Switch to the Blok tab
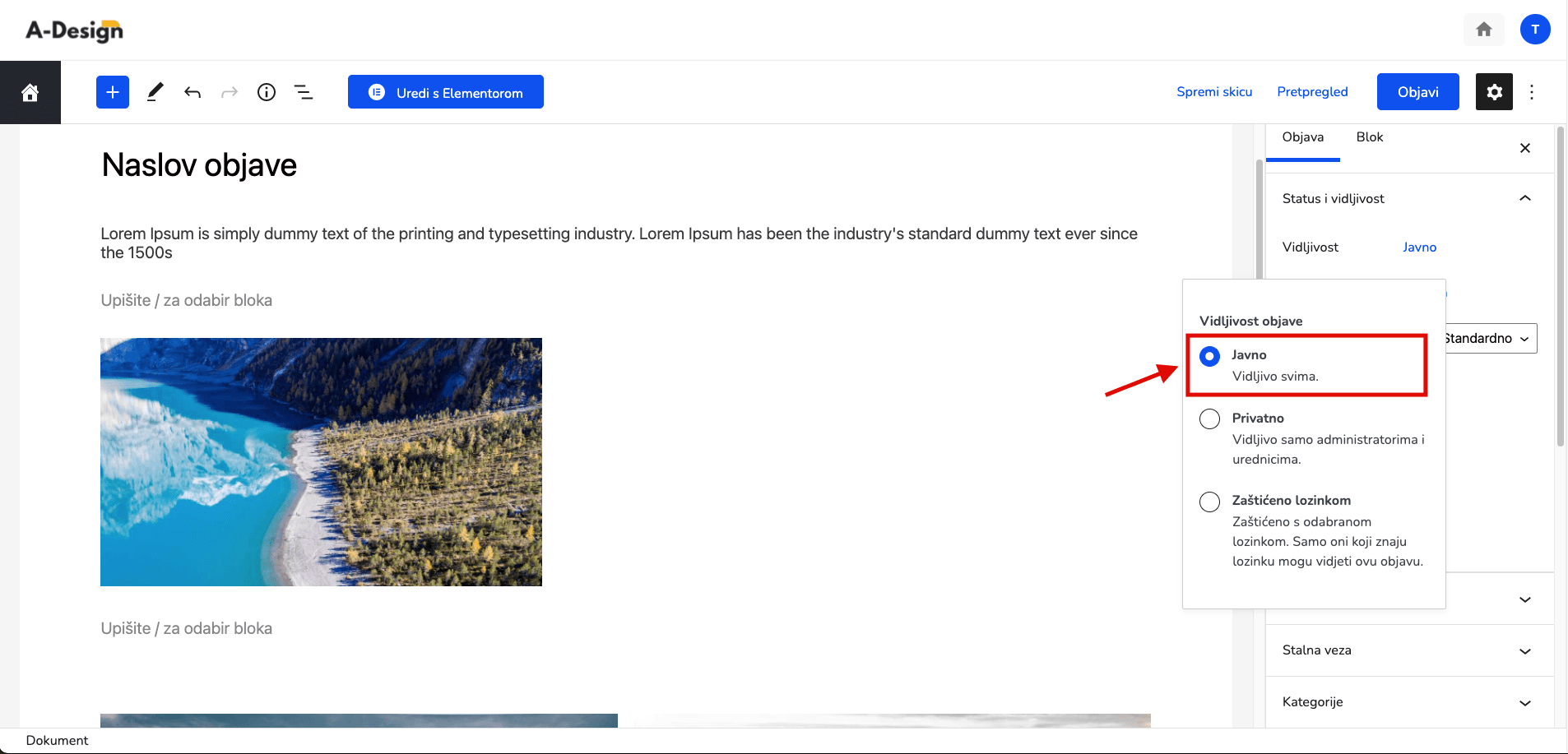 click(x=1370, y=137)
